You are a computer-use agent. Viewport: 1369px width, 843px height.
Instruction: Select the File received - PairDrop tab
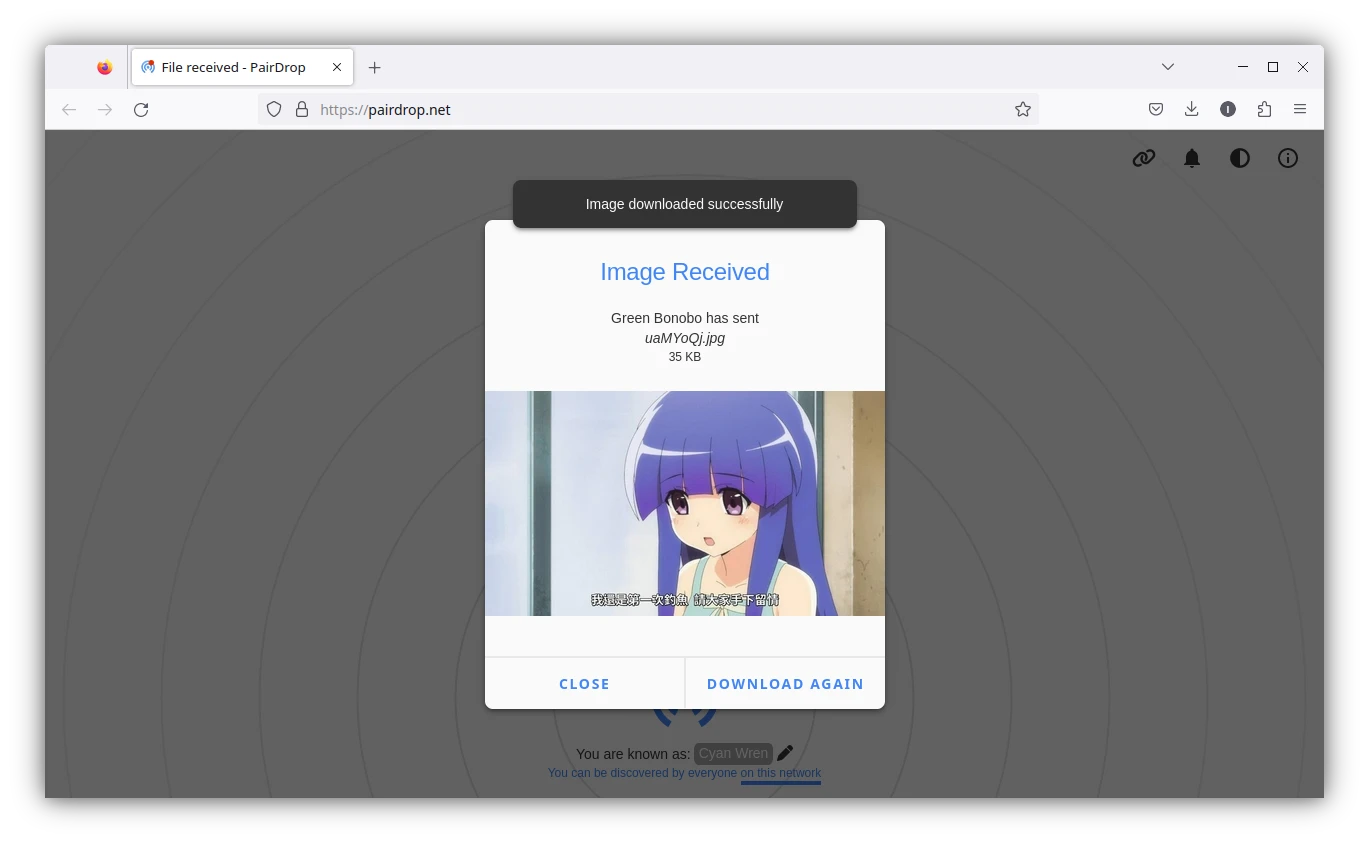pos(232,67)
